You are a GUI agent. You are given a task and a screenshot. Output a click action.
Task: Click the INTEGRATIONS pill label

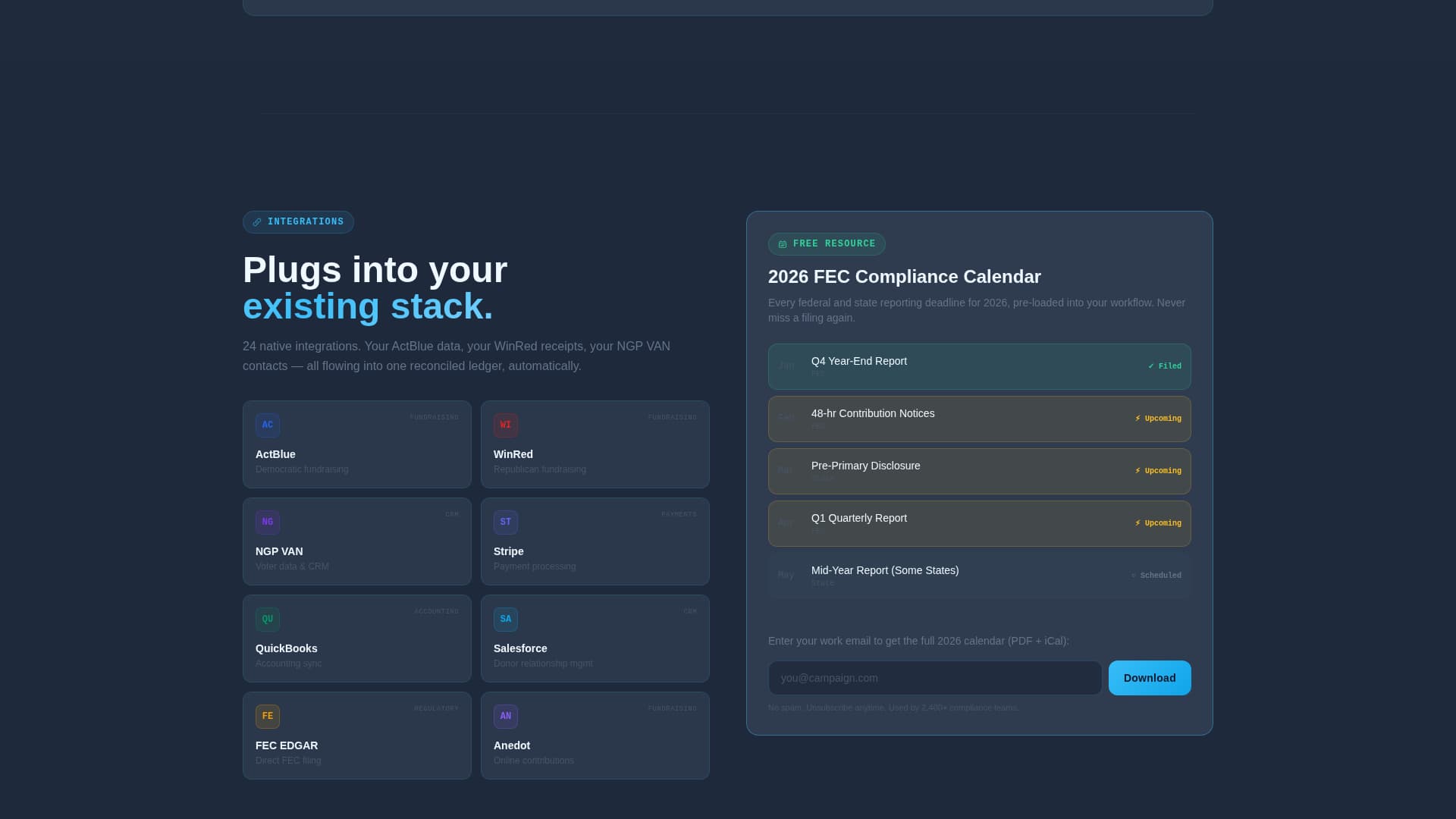coord(306,222)
